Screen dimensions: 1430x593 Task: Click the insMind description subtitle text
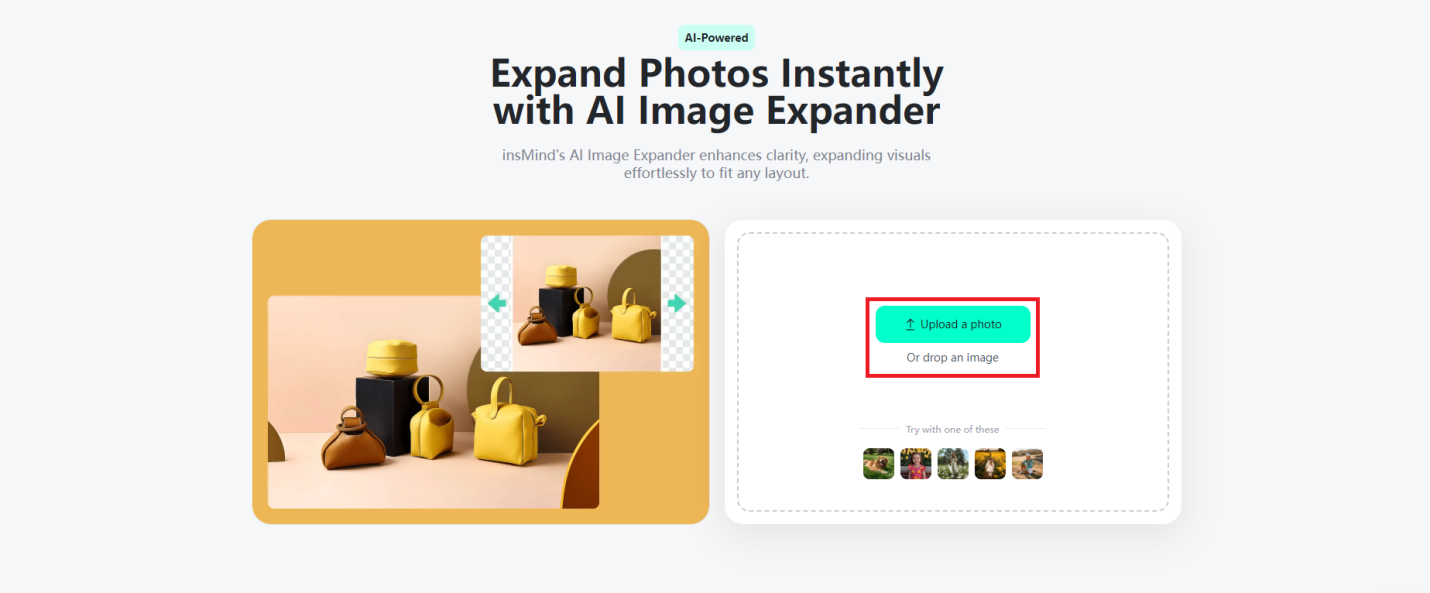pyautogui.click(x=716, y=164)
